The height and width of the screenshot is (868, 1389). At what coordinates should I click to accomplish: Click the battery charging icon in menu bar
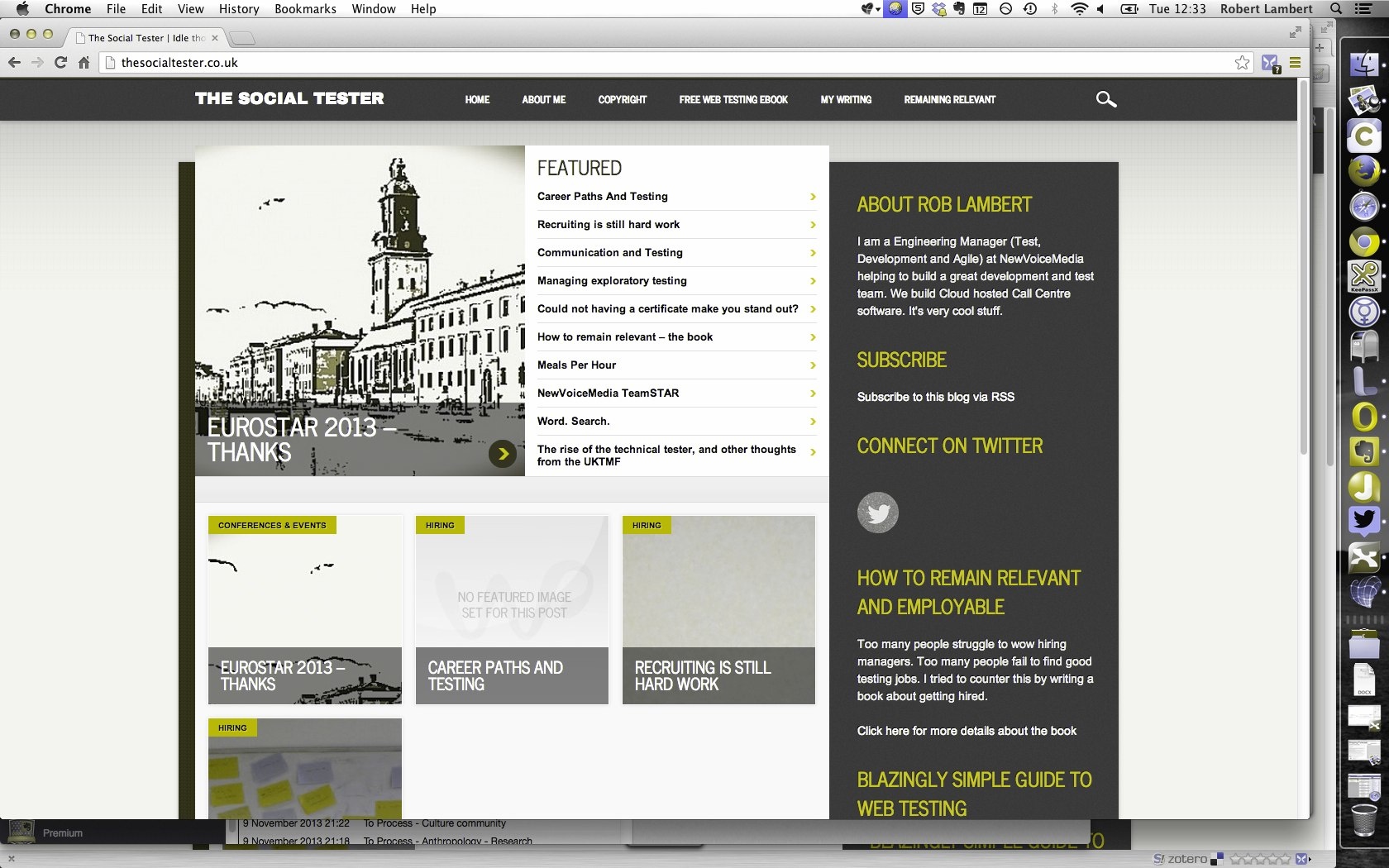point(1129,9)
